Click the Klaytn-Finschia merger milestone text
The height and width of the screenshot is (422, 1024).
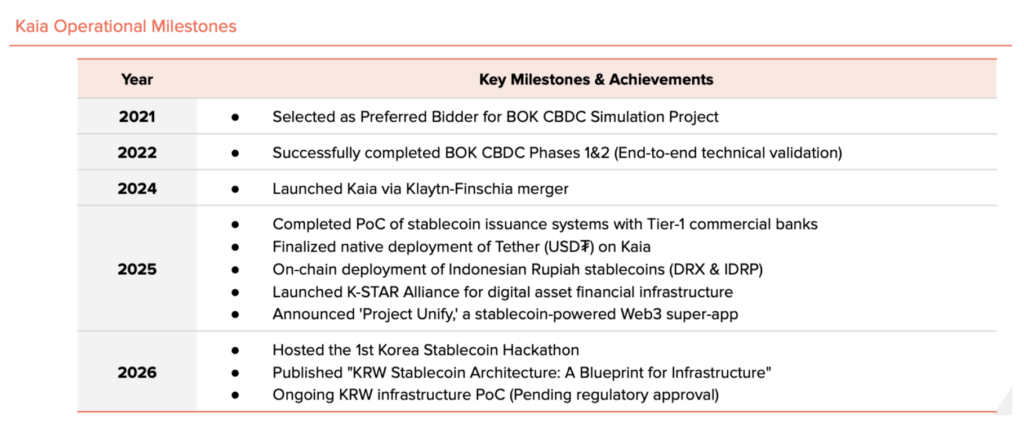421,189
